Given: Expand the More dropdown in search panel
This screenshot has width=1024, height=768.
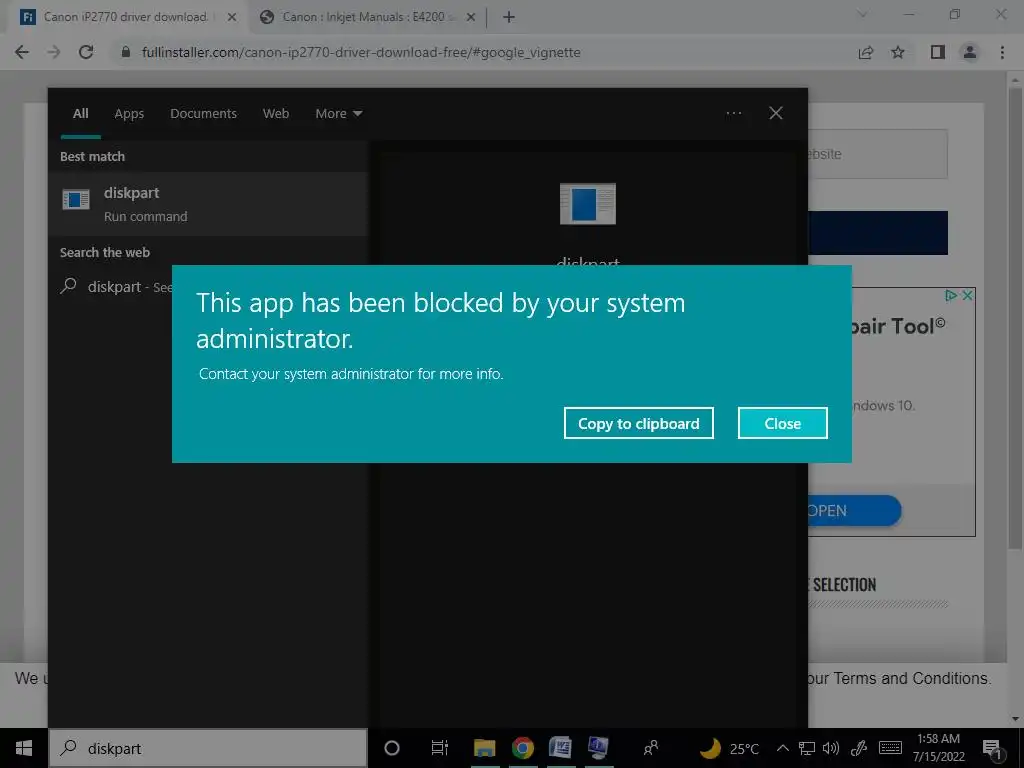Looking at the screenshot, I should click(x=338, y=114).
